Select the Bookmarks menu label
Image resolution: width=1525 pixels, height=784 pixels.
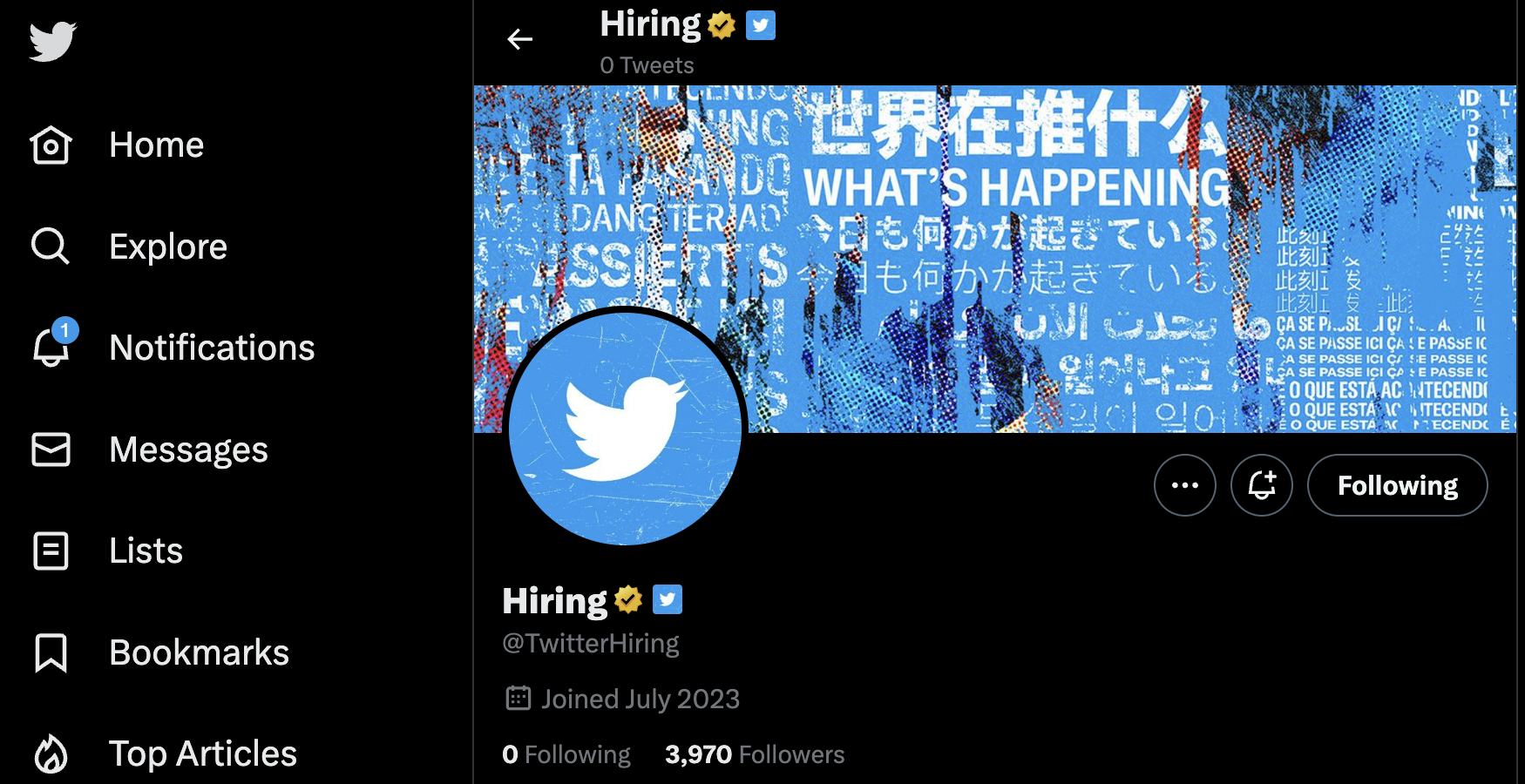pyautogui.click(x=199, y=652)
